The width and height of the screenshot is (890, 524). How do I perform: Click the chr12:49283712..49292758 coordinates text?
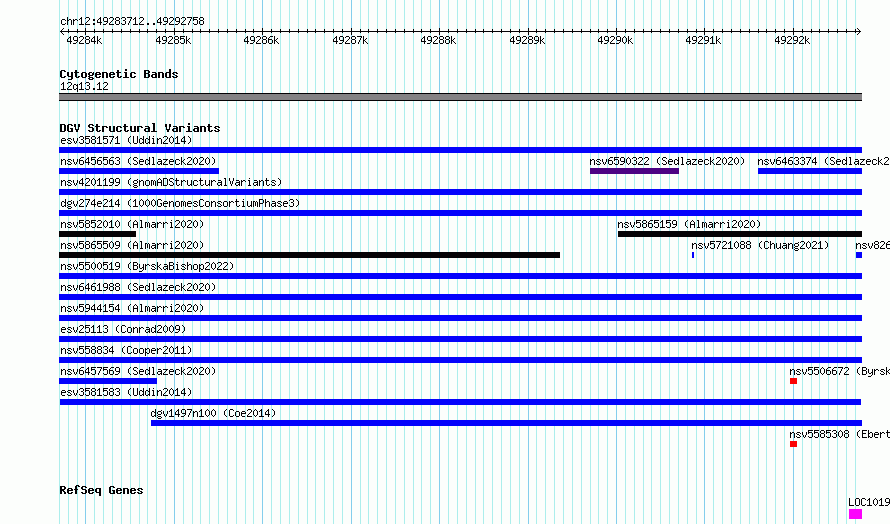point(132,22)
